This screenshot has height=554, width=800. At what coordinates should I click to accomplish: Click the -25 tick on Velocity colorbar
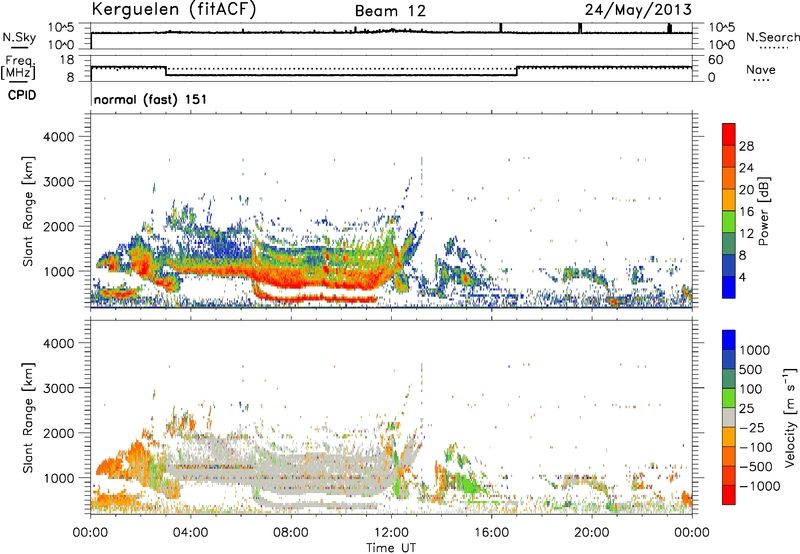point(752,427)
